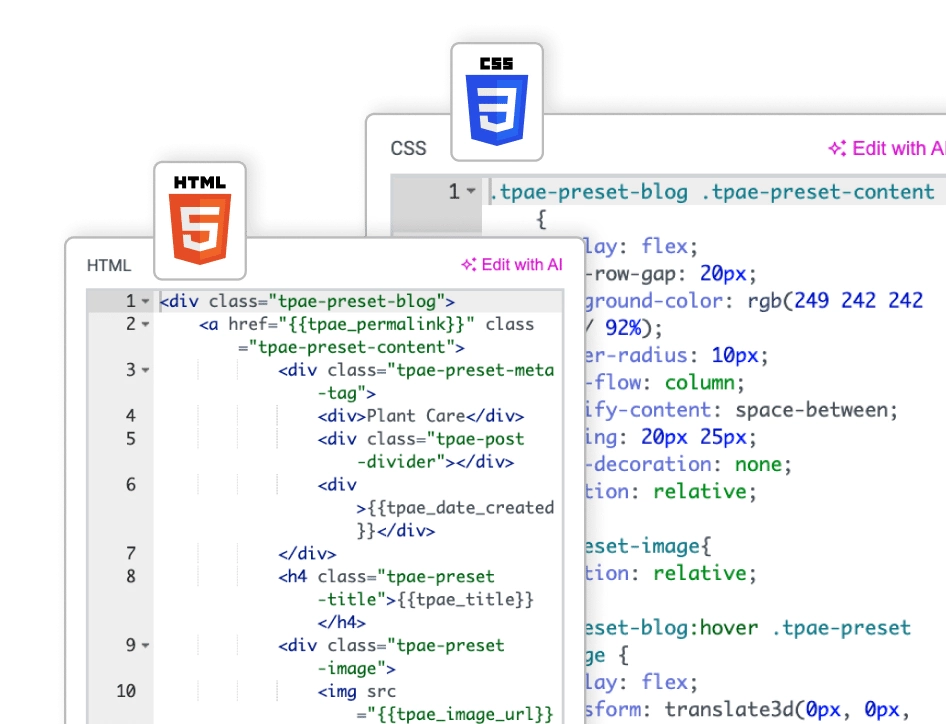
Task: Click the CSS panel title label
Action: click(x=408, y=149)
